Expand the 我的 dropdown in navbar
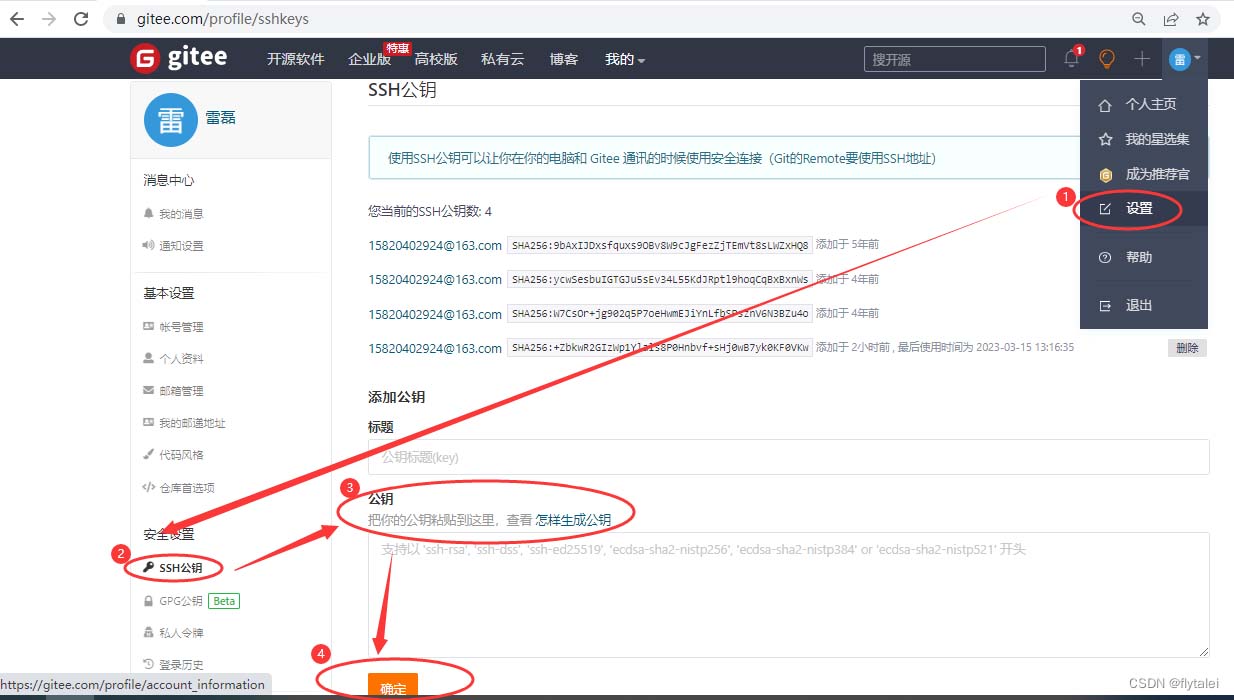 click(624, 59)
